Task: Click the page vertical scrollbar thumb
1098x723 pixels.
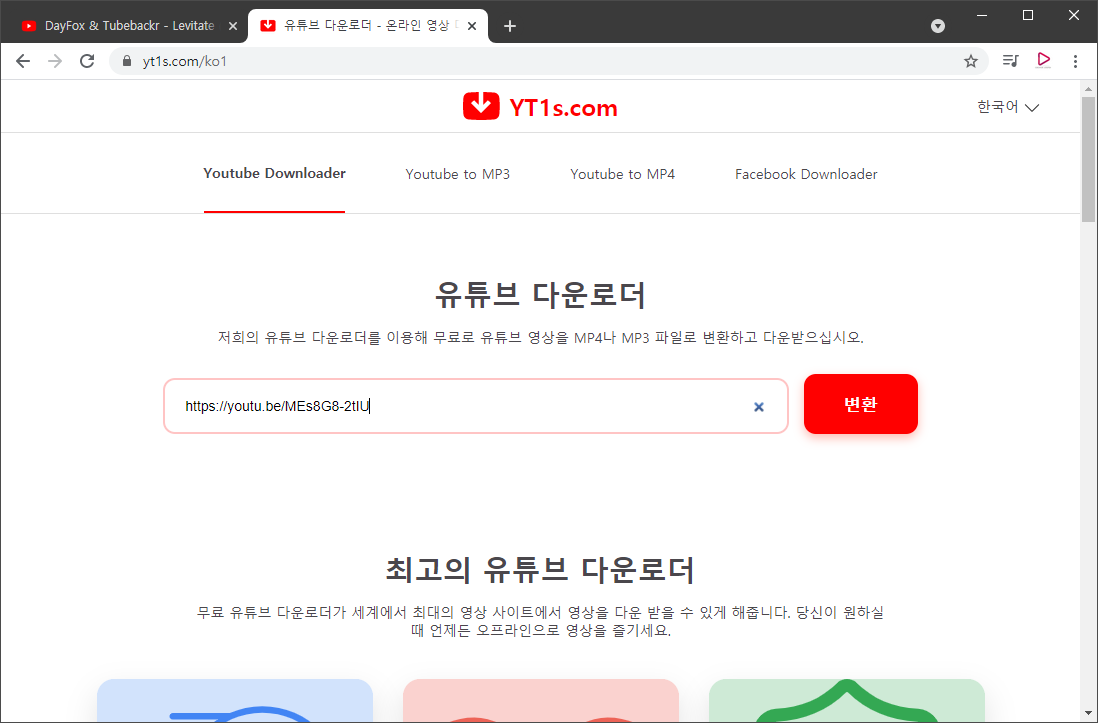Action: (x=1088, y=160)
